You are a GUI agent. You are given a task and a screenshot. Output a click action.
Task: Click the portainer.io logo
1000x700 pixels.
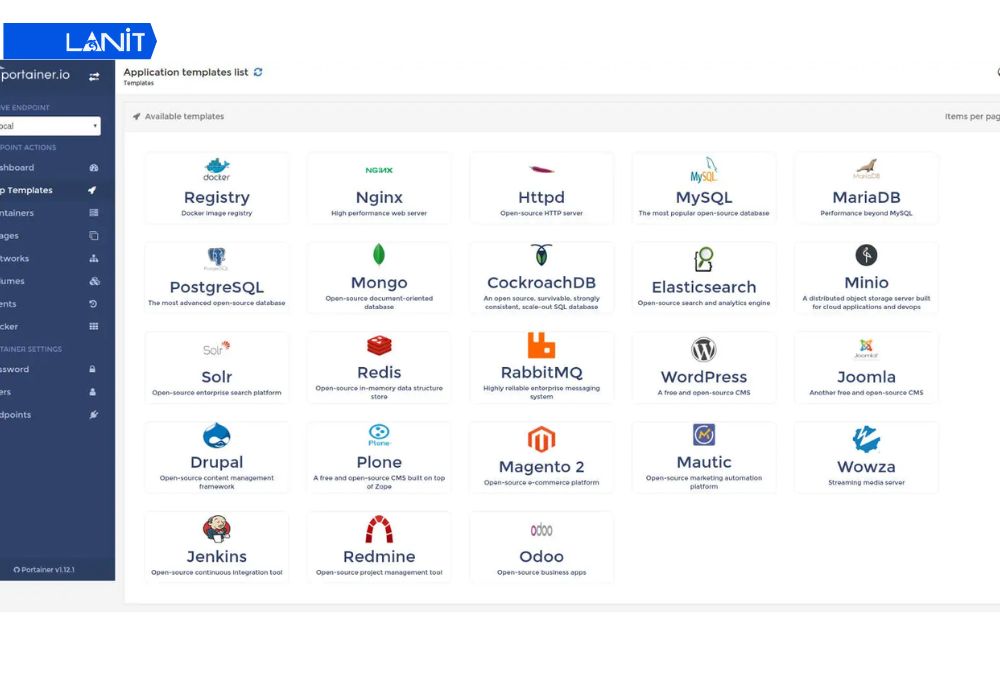point(35,75)
